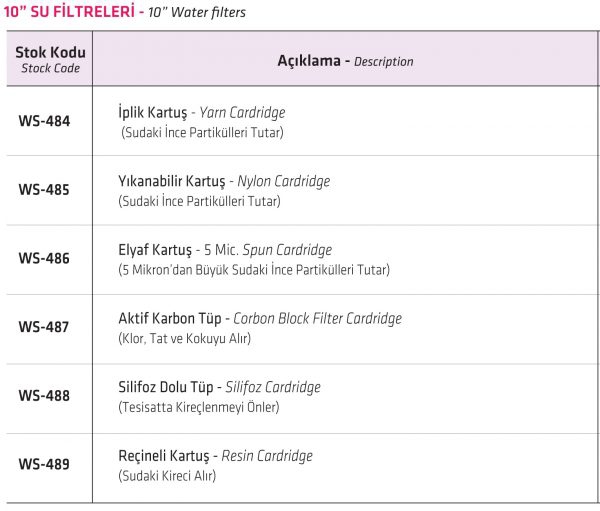The height and width of the screenshot is (511, 600).
Task: Click the Reçineli Kartuş Resin Cardridge text
Action: coord(215,456)
